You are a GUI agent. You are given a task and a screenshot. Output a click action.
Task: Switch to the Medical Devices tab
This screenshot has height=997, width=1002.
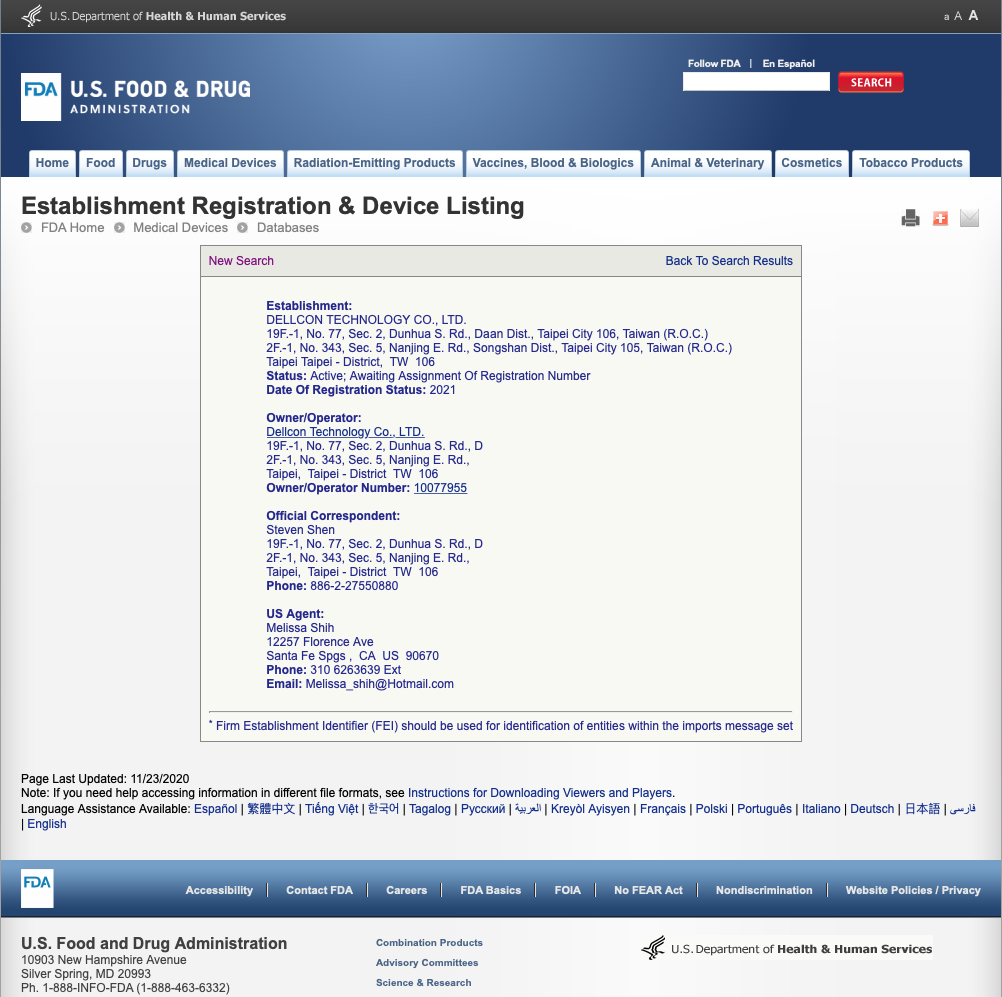tap(230, 163)
